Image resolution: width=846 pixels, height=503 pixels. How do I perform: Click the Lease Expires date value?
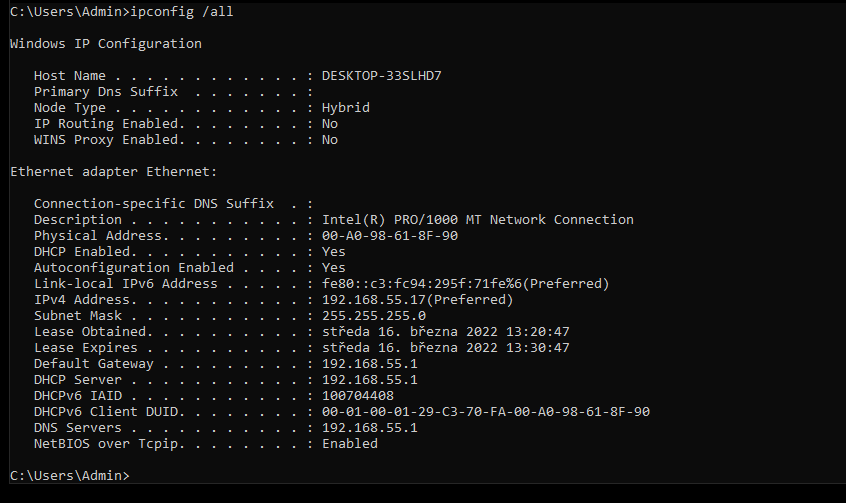(445, 347)
